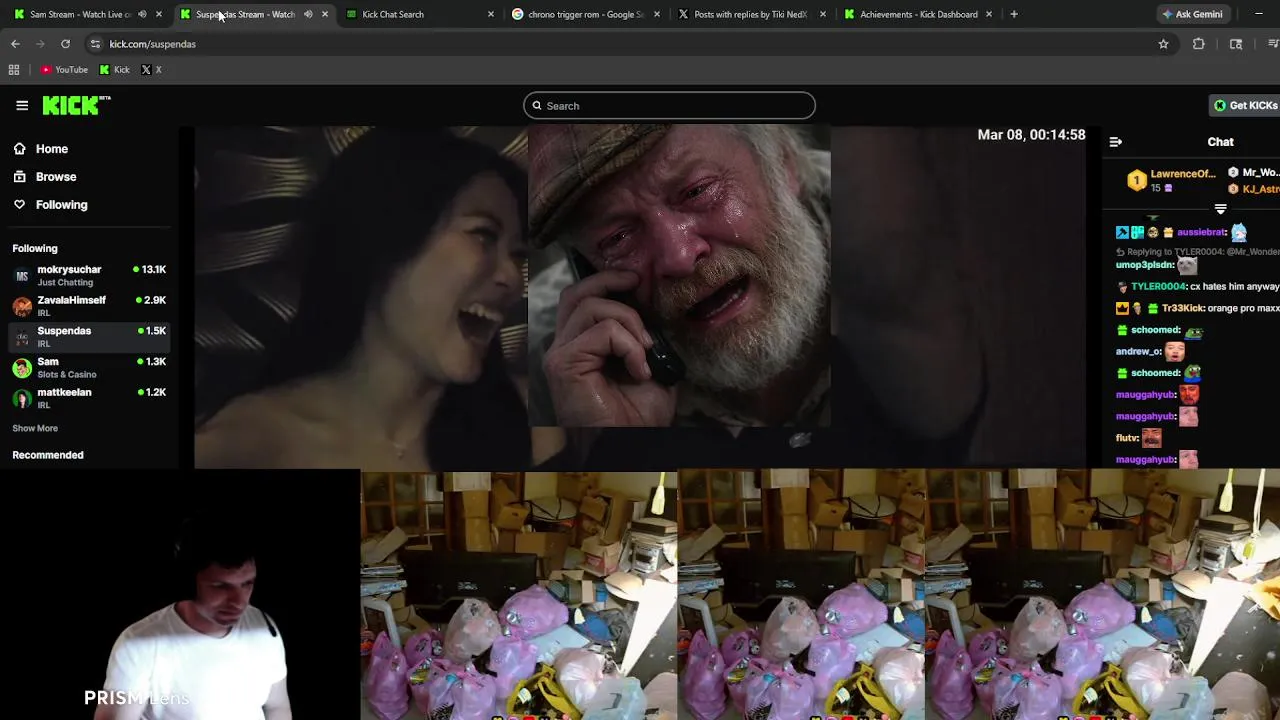Image resolution: width=1280 pixels, height=720 pixels.
Task: Open the Kick hamburger menu
Action: point(22,105)
